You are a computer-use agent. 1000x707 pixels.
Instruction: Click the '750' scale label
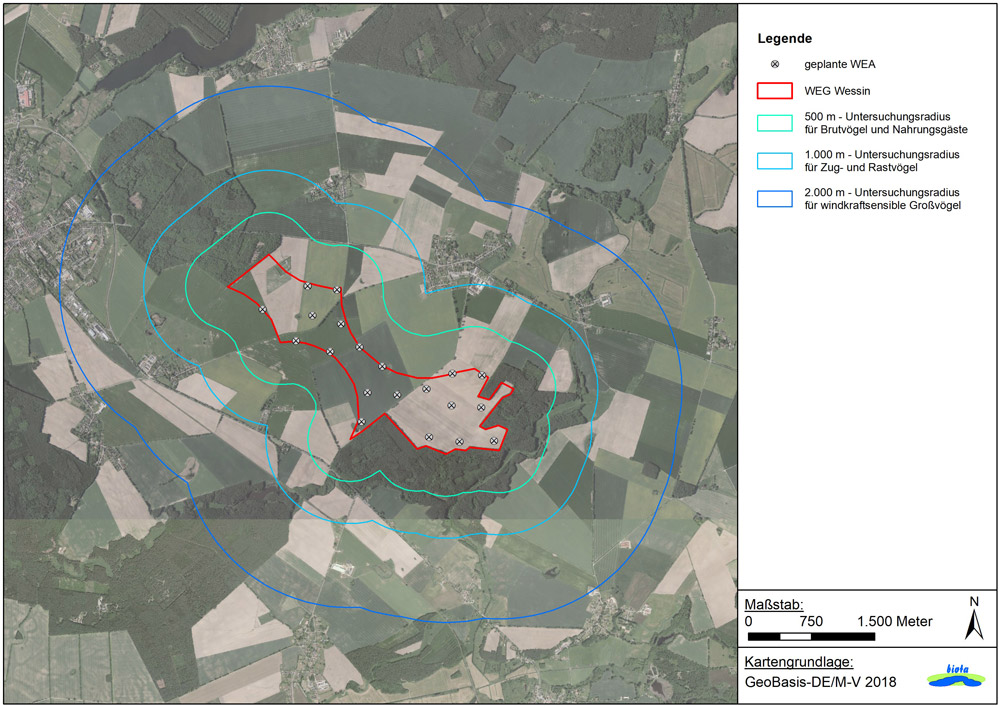811,622
